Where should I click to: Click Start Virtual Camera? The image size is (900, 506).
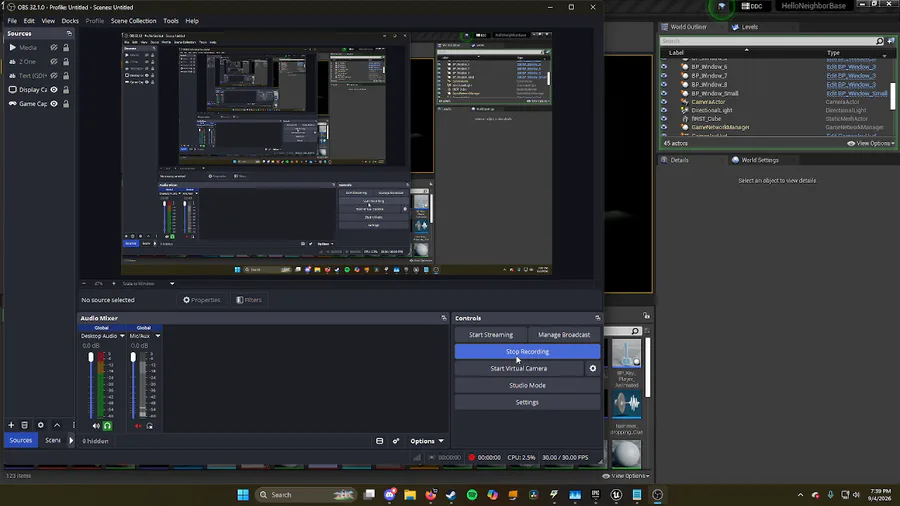[x=519, y=368]
